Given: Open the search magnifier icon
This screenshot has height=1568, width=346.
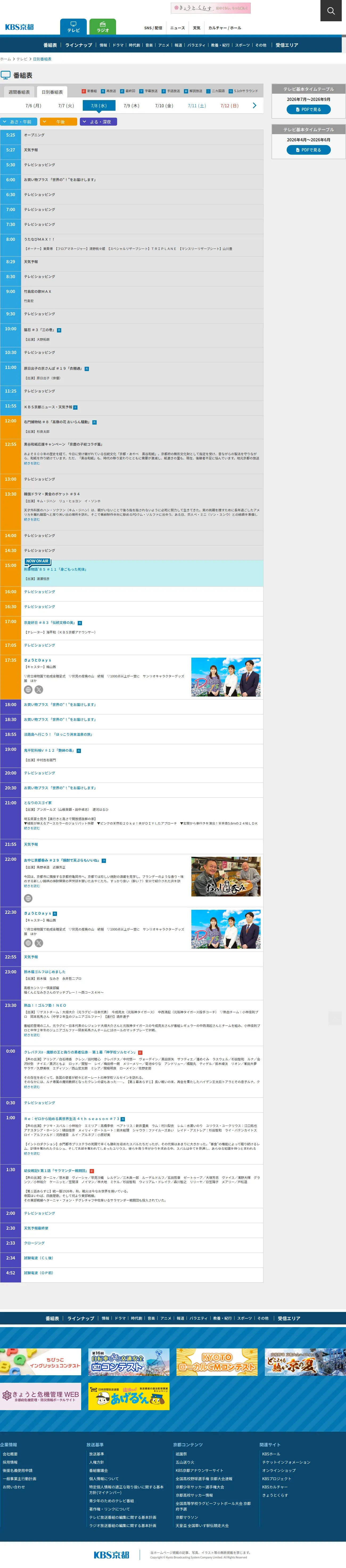Looking at the screenshot, I should click(331, 10).
